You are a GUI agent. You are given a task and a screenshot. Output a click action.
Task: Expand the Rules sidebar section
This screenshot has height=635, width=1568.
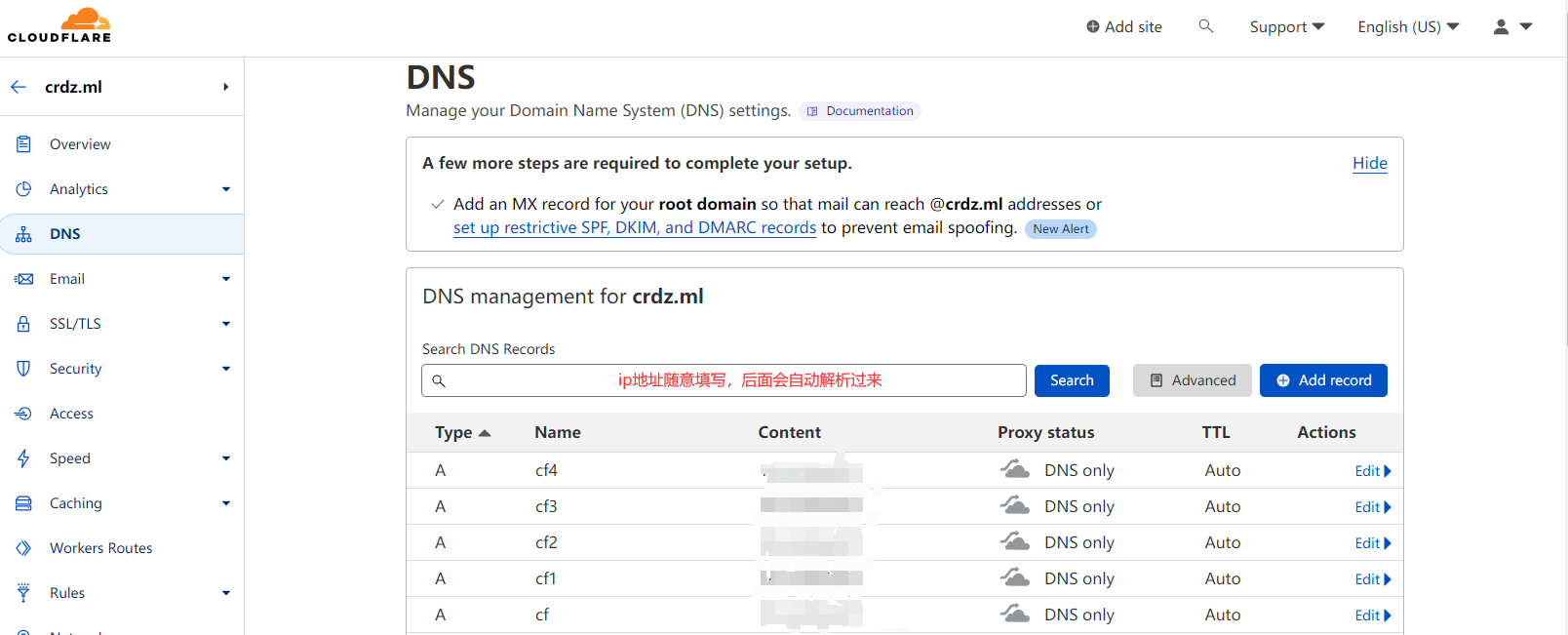click(x=226, y=593)
